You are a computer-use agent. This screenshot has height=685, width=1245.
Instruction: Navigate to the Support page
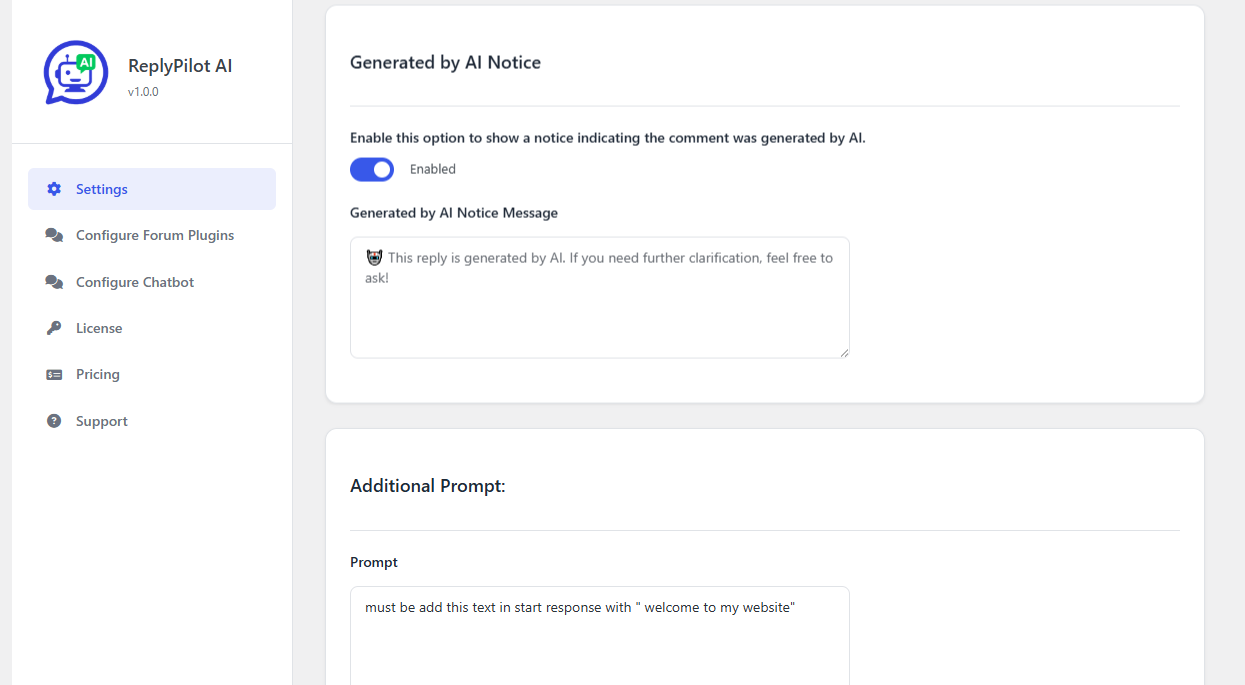coord(102,421)
